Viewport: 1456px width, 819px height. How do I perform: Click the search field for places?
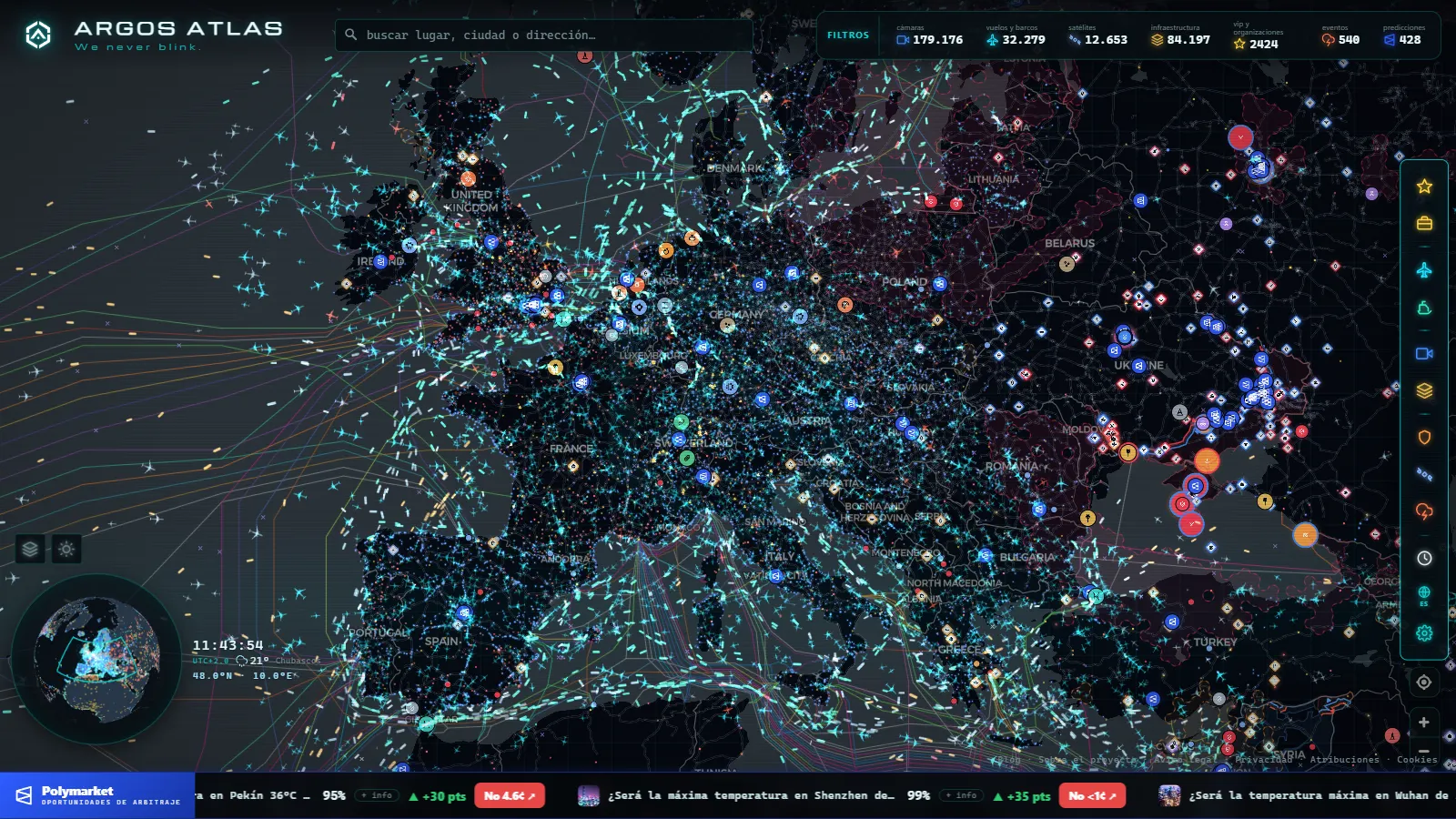point(544,35)
